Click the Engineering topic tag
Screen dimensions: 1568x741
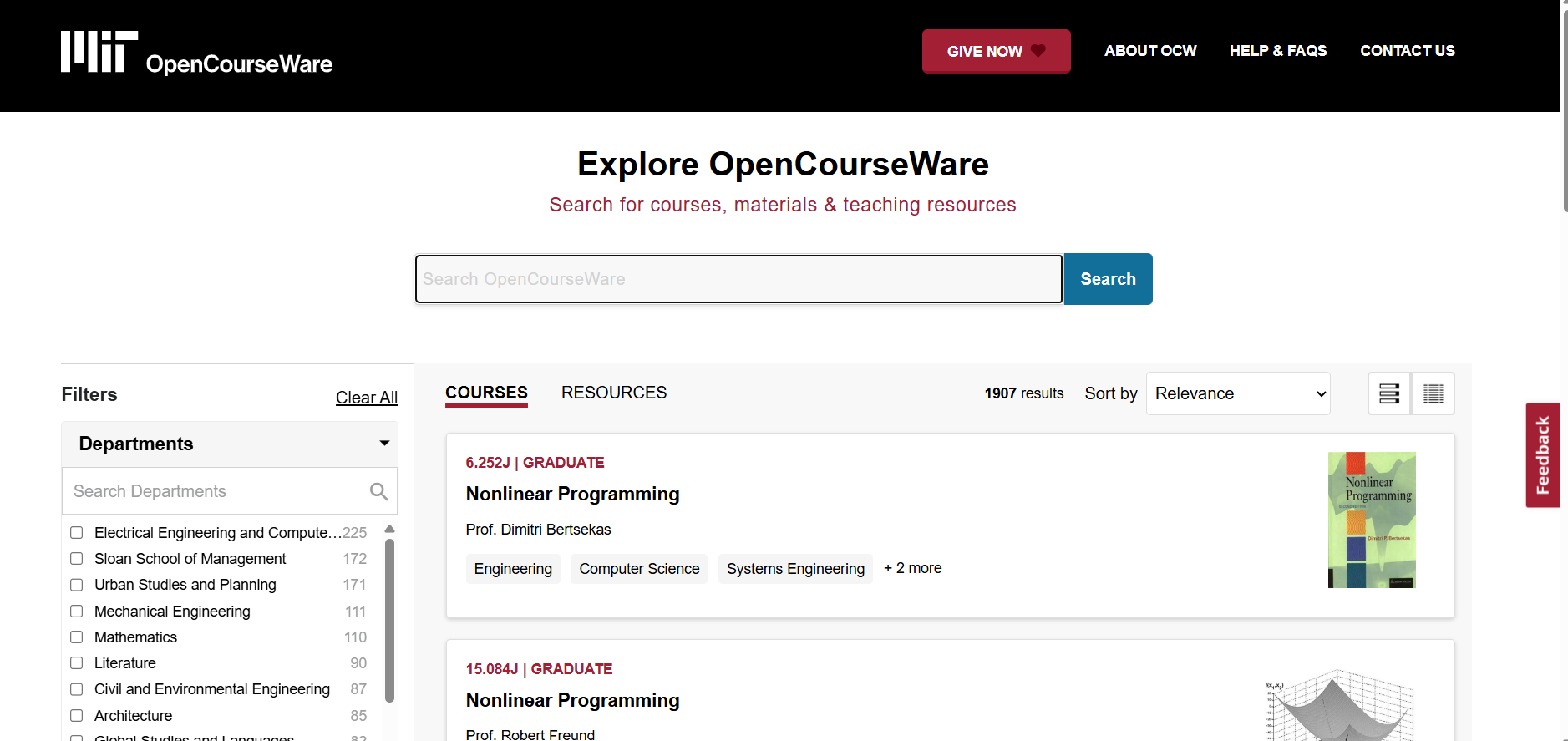513,569
